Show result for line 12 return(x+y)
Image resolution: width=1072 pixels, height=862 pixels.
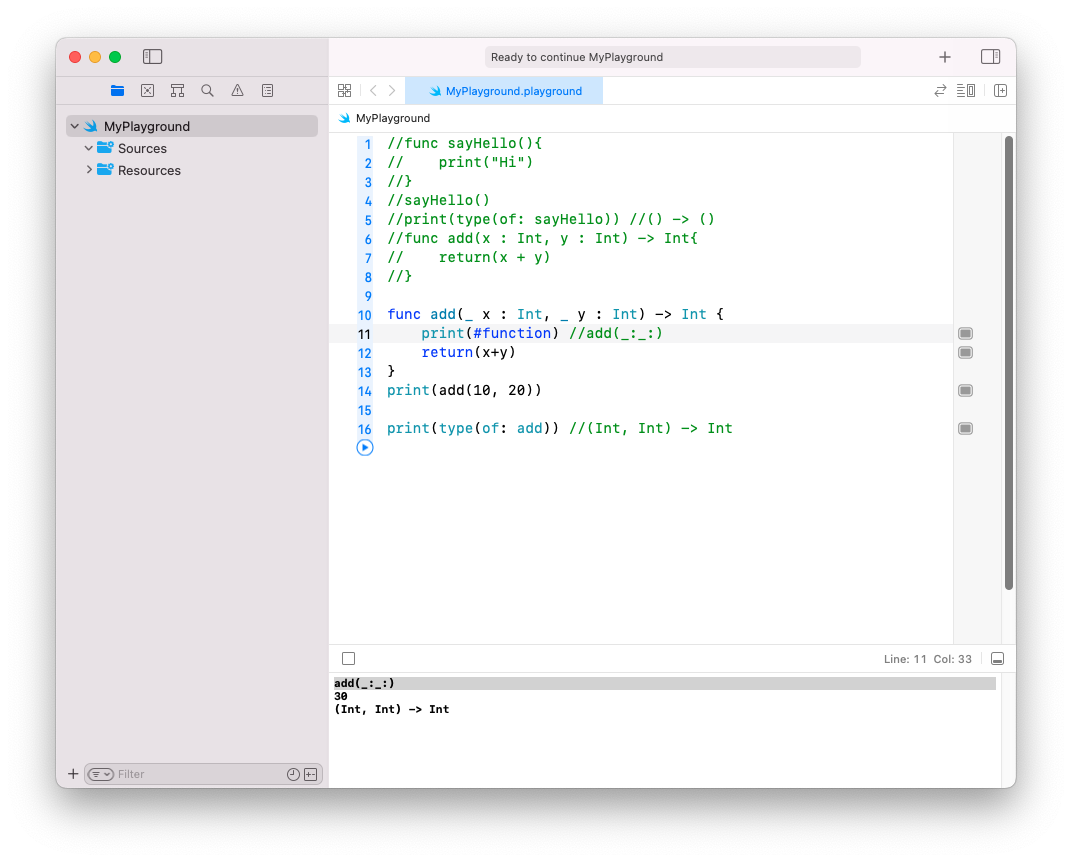click(965, 353)
